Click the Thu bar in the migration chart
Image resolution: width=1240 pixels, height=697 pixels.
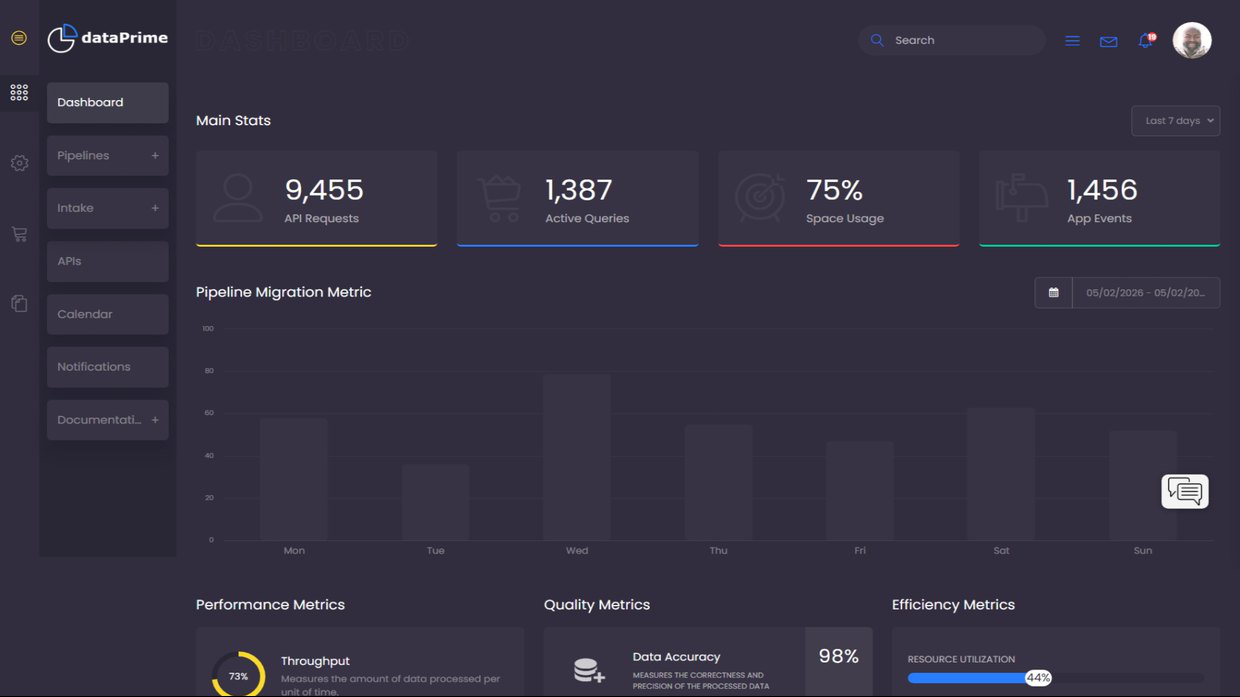718,482
